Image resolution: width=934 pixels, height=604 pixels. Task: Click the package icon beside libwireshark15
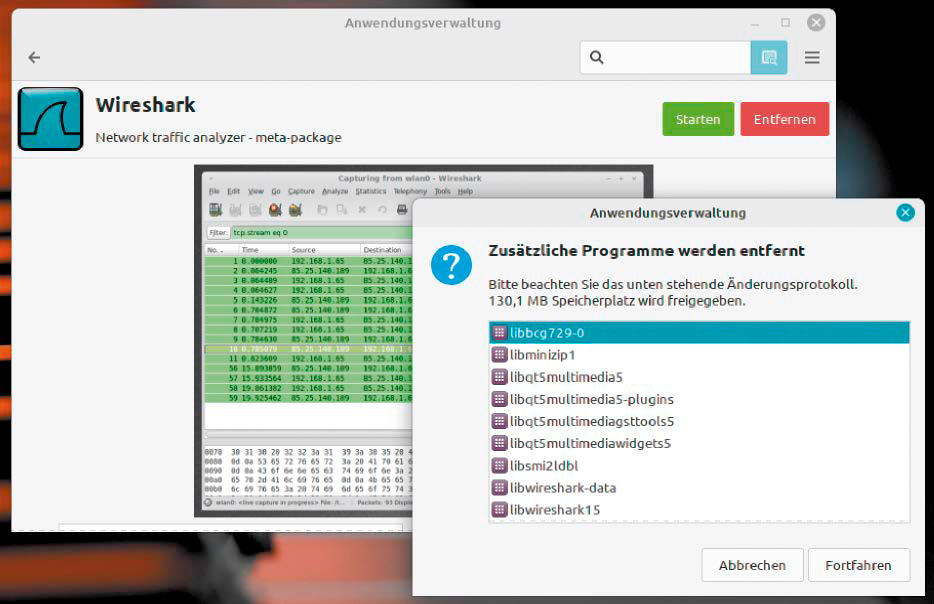click(x=499, y=509)
